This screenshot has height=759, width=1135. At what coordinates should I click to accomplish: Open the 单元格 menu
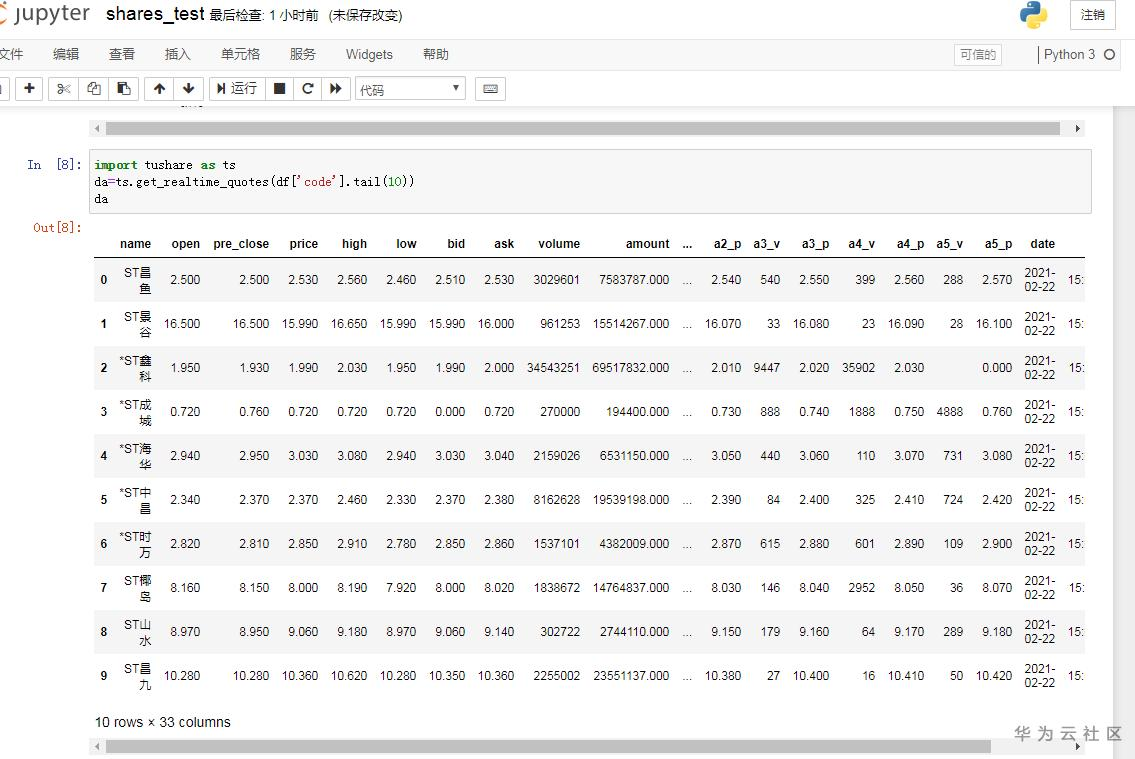tap(240, 54)
